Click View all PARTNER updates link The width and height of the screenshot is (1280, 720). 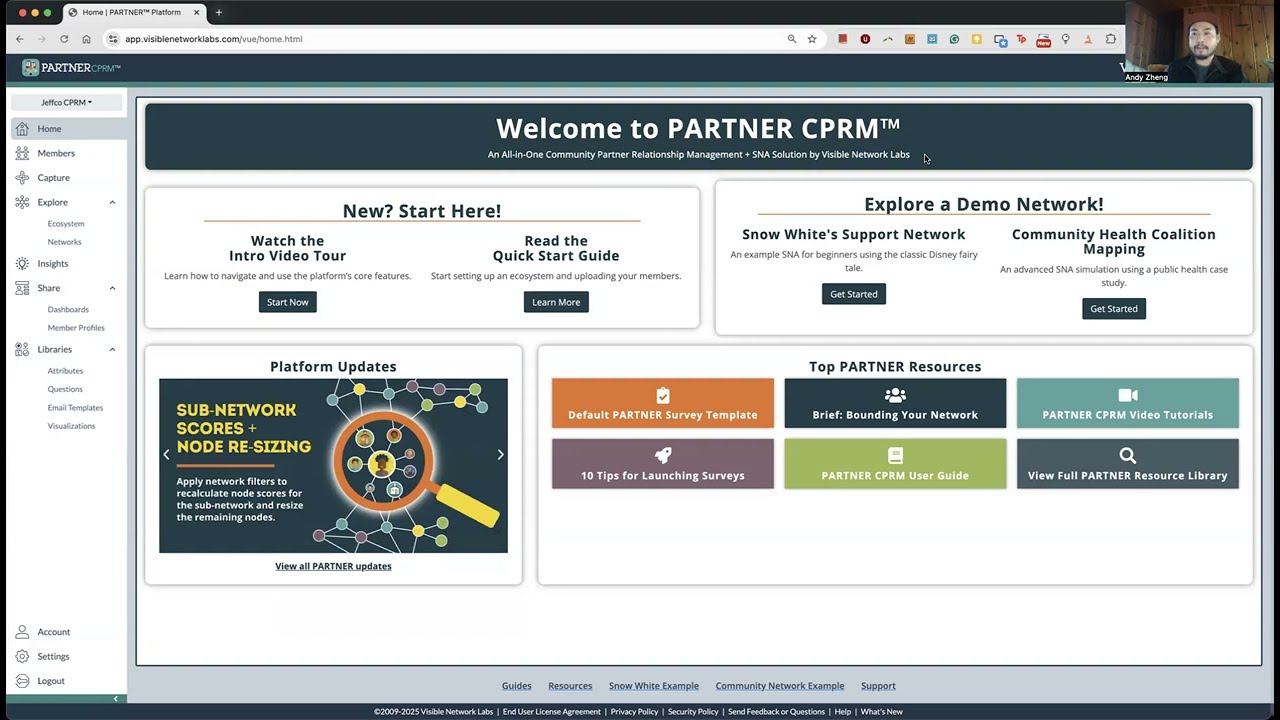pyautogui.click(x=333, y=566)
